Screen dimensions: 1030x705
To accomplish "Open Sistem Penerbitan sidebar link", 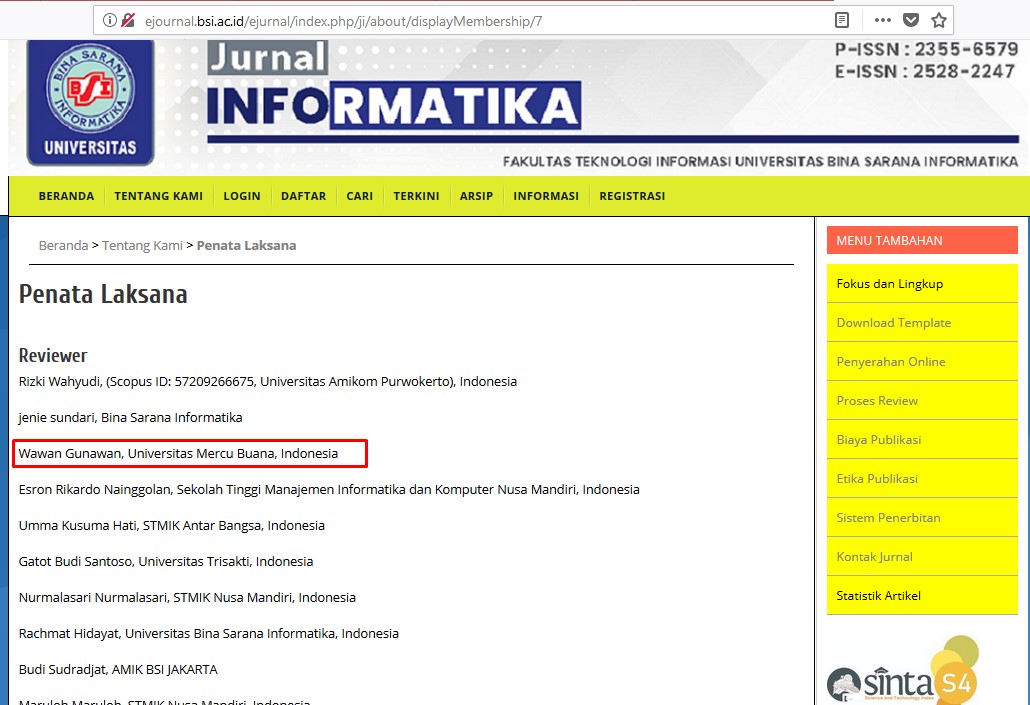I will [922, 518].
